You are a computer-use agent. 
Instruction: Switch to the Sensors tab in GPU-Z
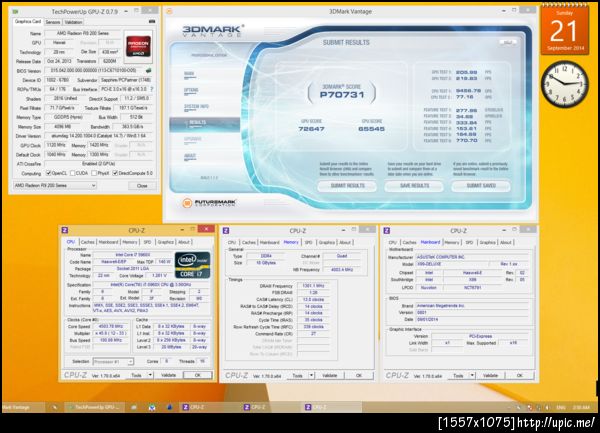pyautogui.click(x=53, y=22)
